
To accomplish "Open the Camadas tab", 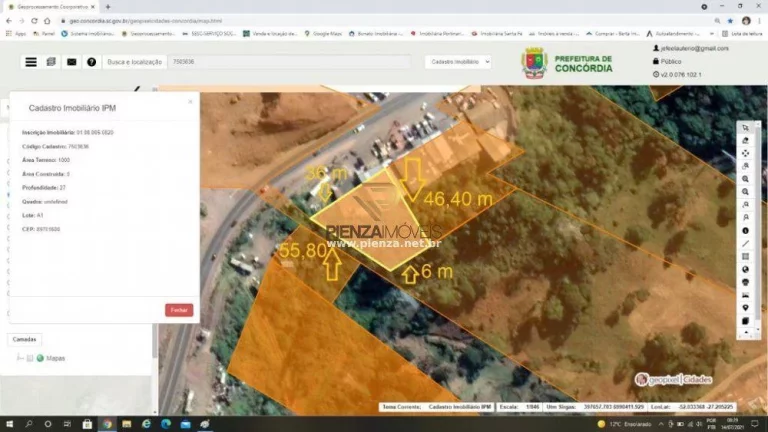I will pos(24,339).
